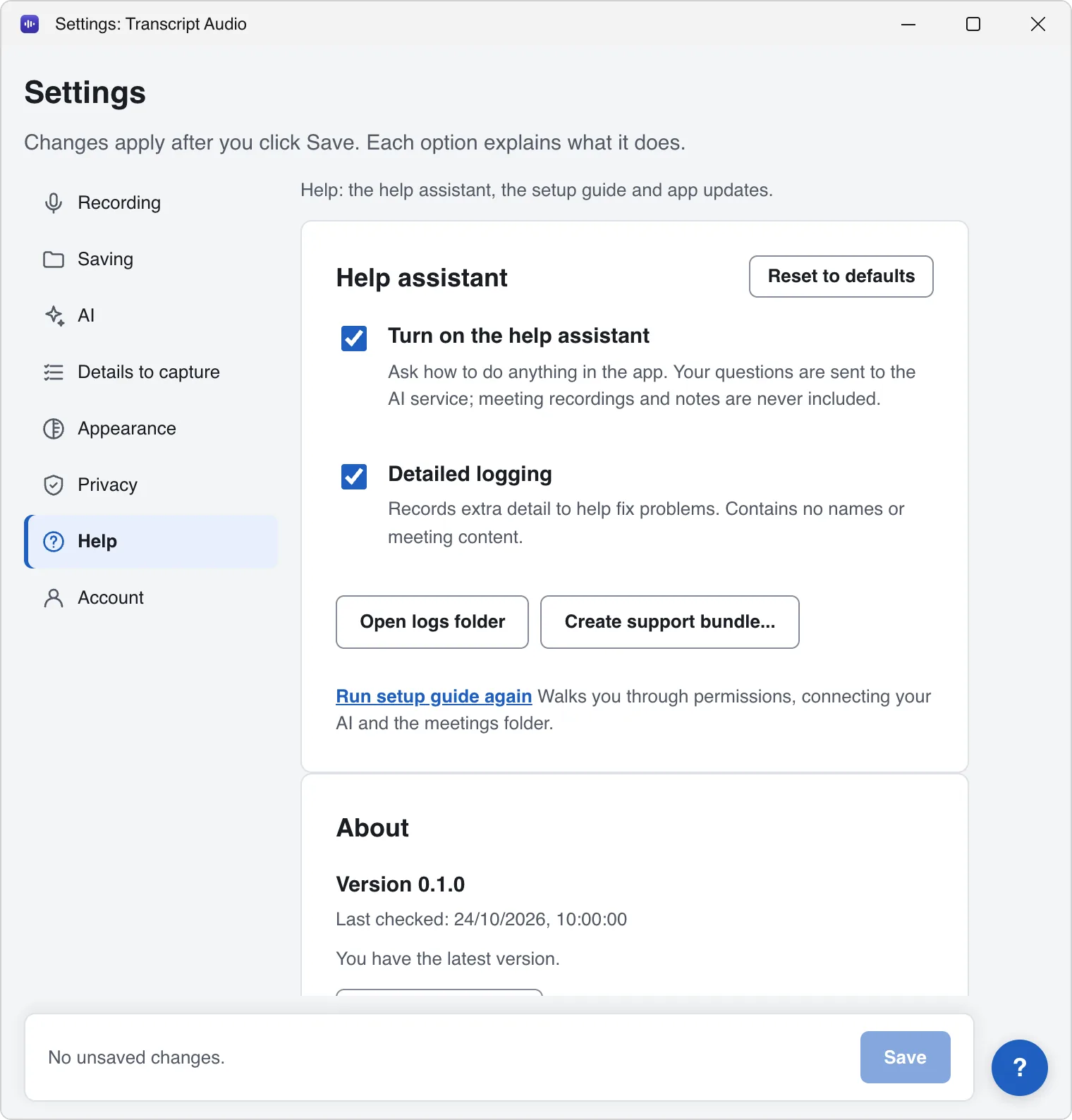Click the shield icon beside Privacy
Screen dimensions: 1072x1120
tap(54, 485)
